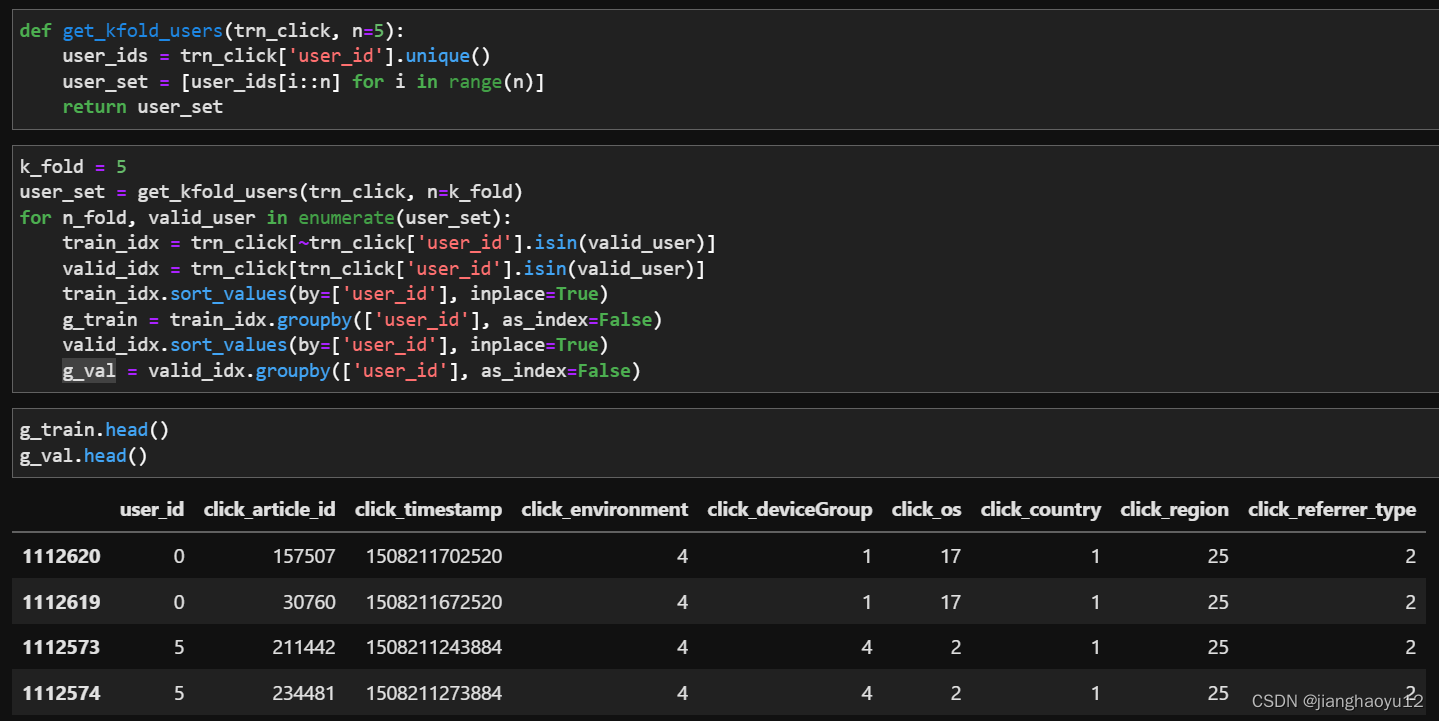Click user_id value 0 in row 1112620
This screenshot has height=721, width=1439.
pos(179,557)
